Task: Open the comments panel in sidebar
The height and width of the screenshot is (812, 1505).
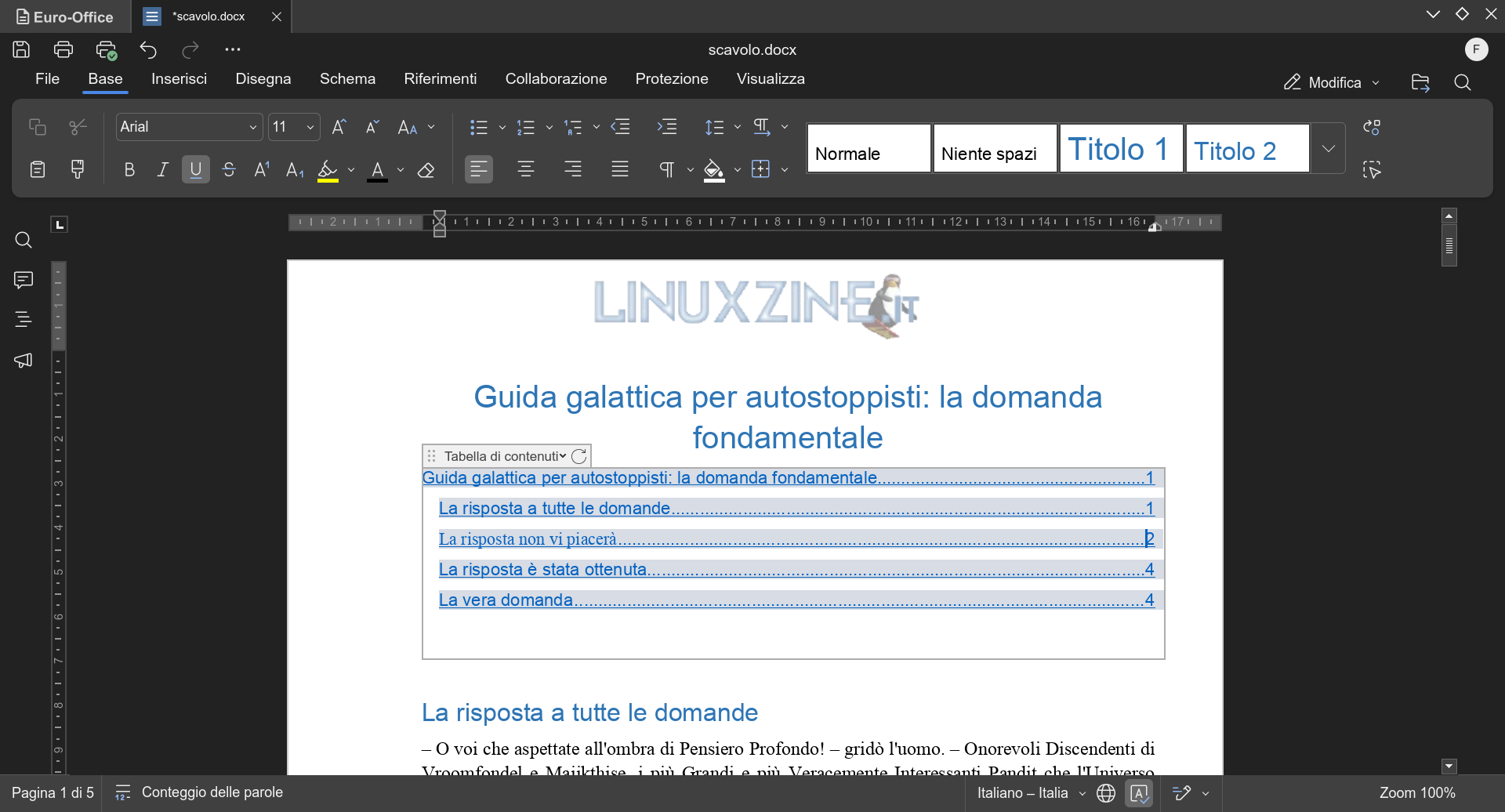Action: click(x=24, y=280)
